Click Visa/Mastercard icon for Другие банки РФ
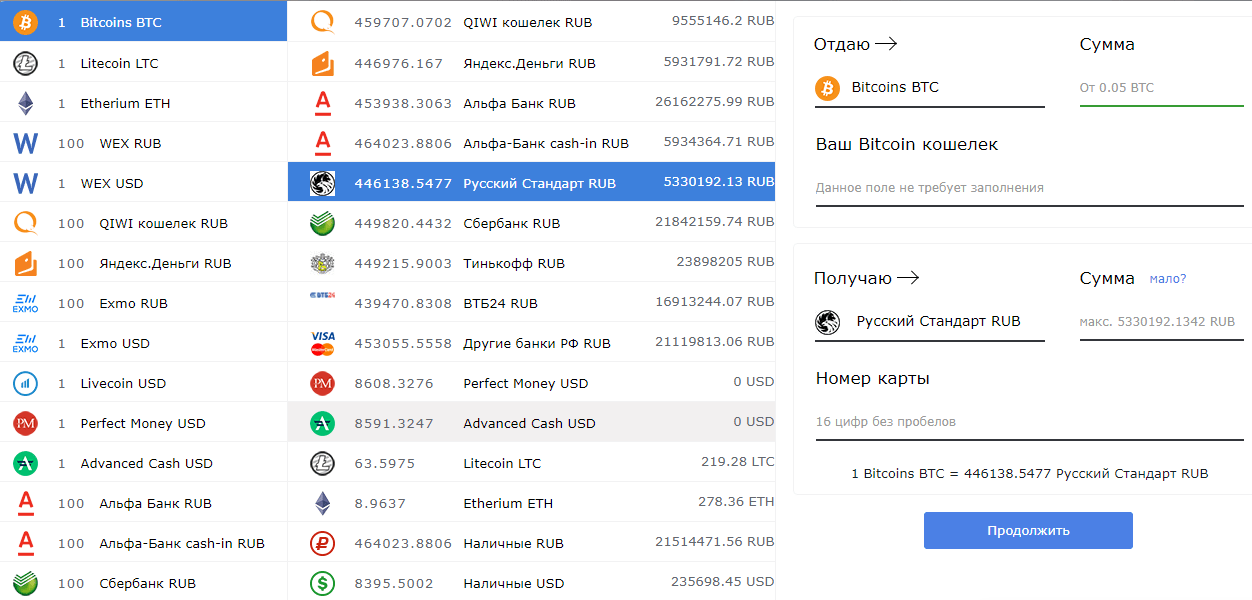1252x600 pixels. pos(322,343)
